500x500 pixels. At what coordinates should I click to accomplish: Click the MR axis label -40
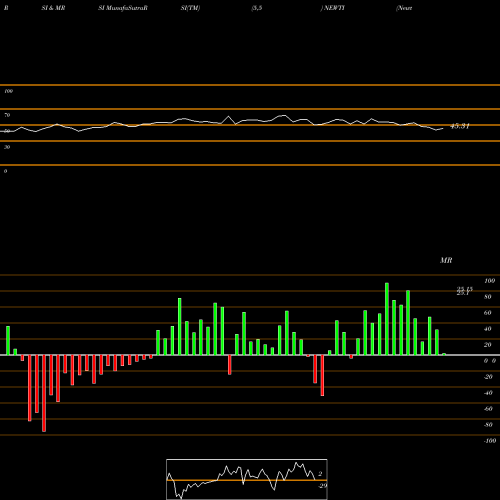pyautogui.click(x=488, y=393)
